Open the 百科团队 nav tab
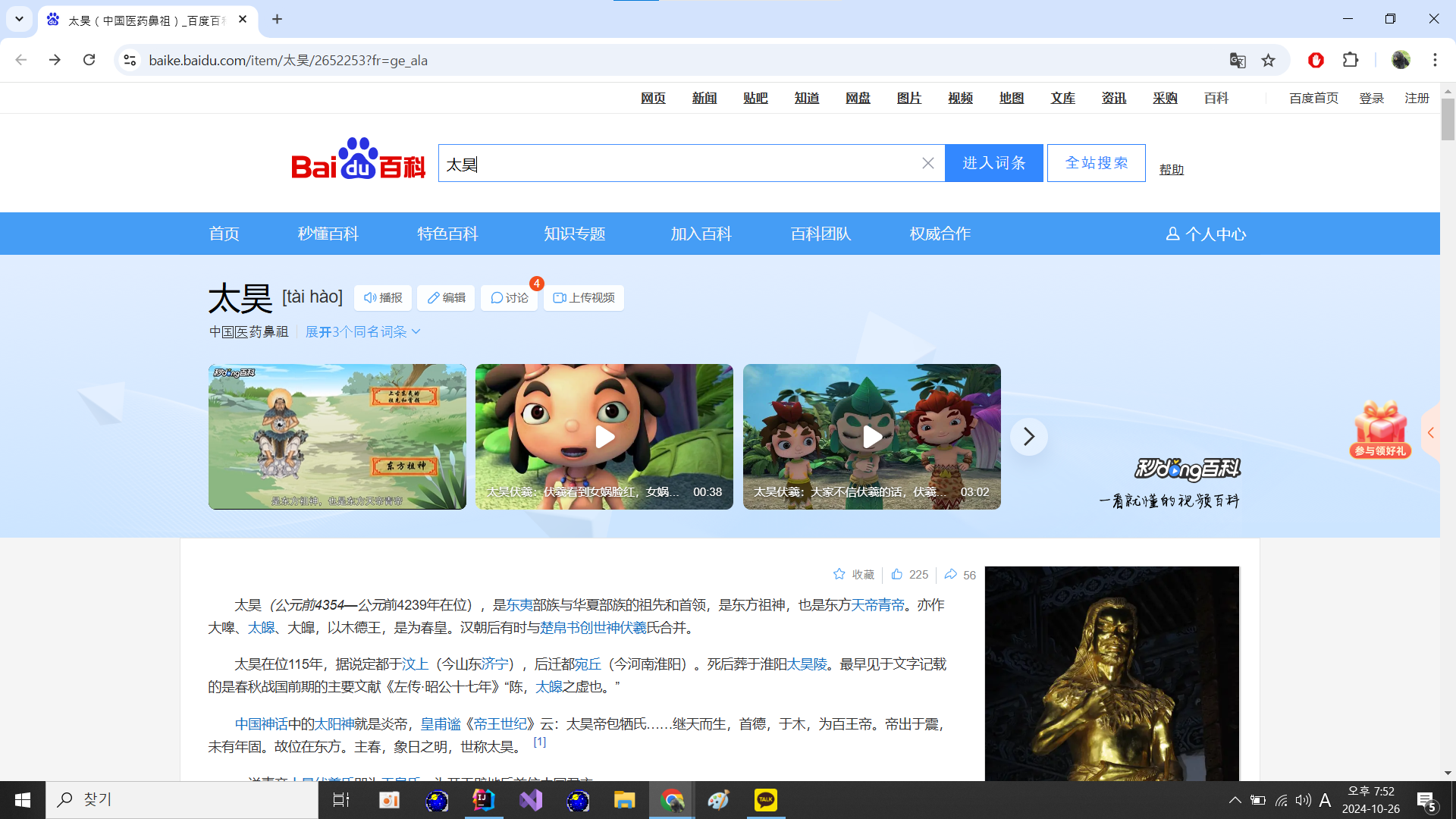The image size is (1456, 819). point(821,234)
